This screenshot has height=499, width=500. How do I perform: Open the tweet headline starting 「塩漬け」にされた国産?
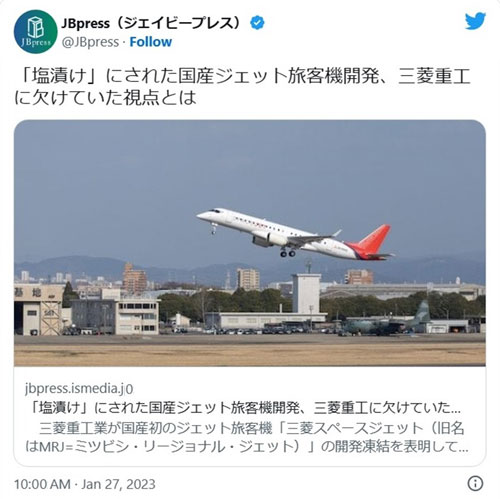[x=245, y=76]
